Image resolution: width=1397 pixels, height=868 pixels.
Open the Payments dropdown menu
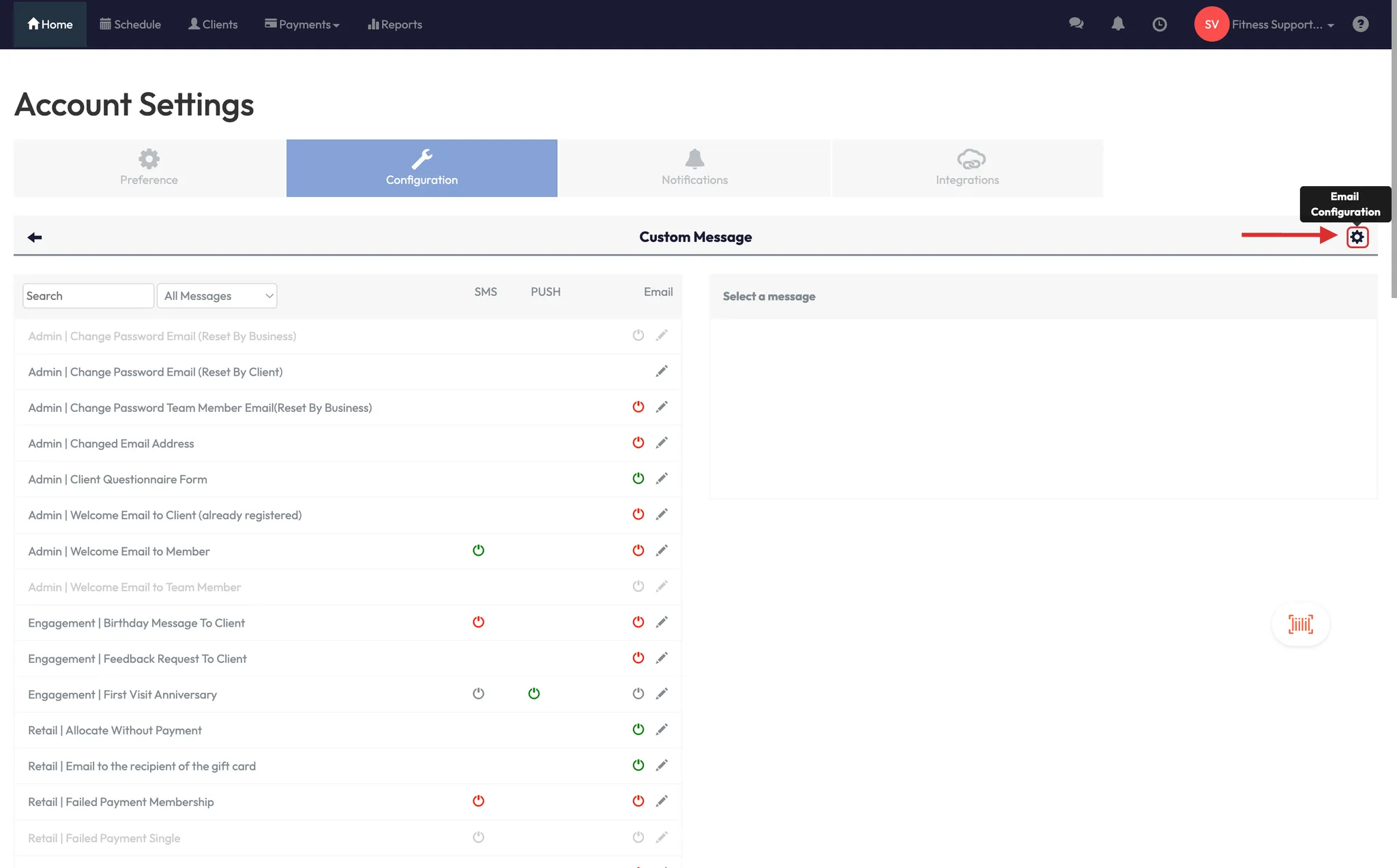pyautogui.click(x=302, y=25)
